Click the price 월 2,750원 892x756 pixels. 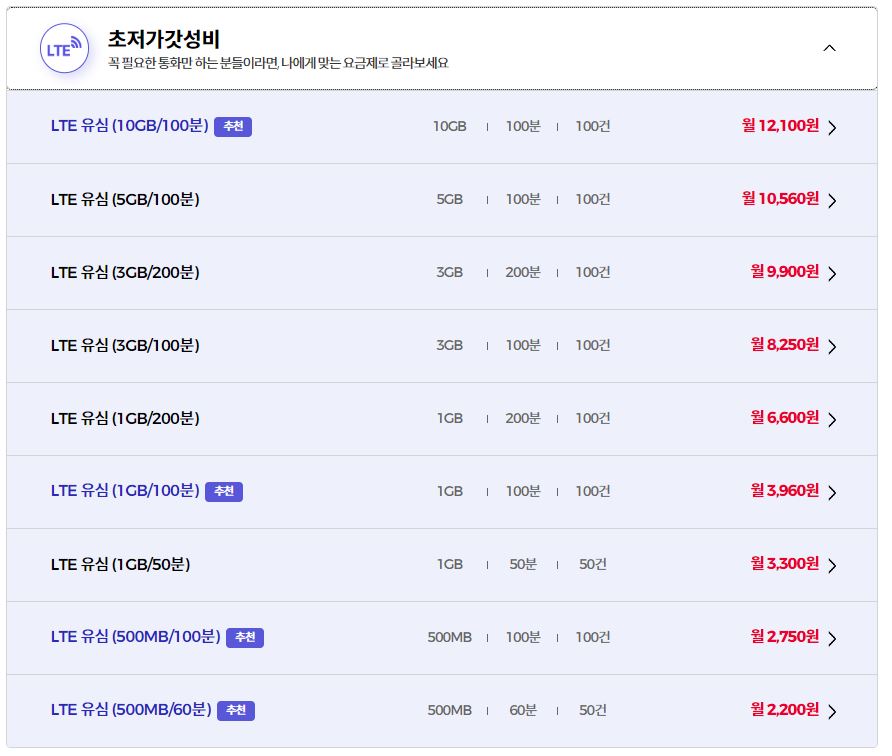tap(785, 636)
